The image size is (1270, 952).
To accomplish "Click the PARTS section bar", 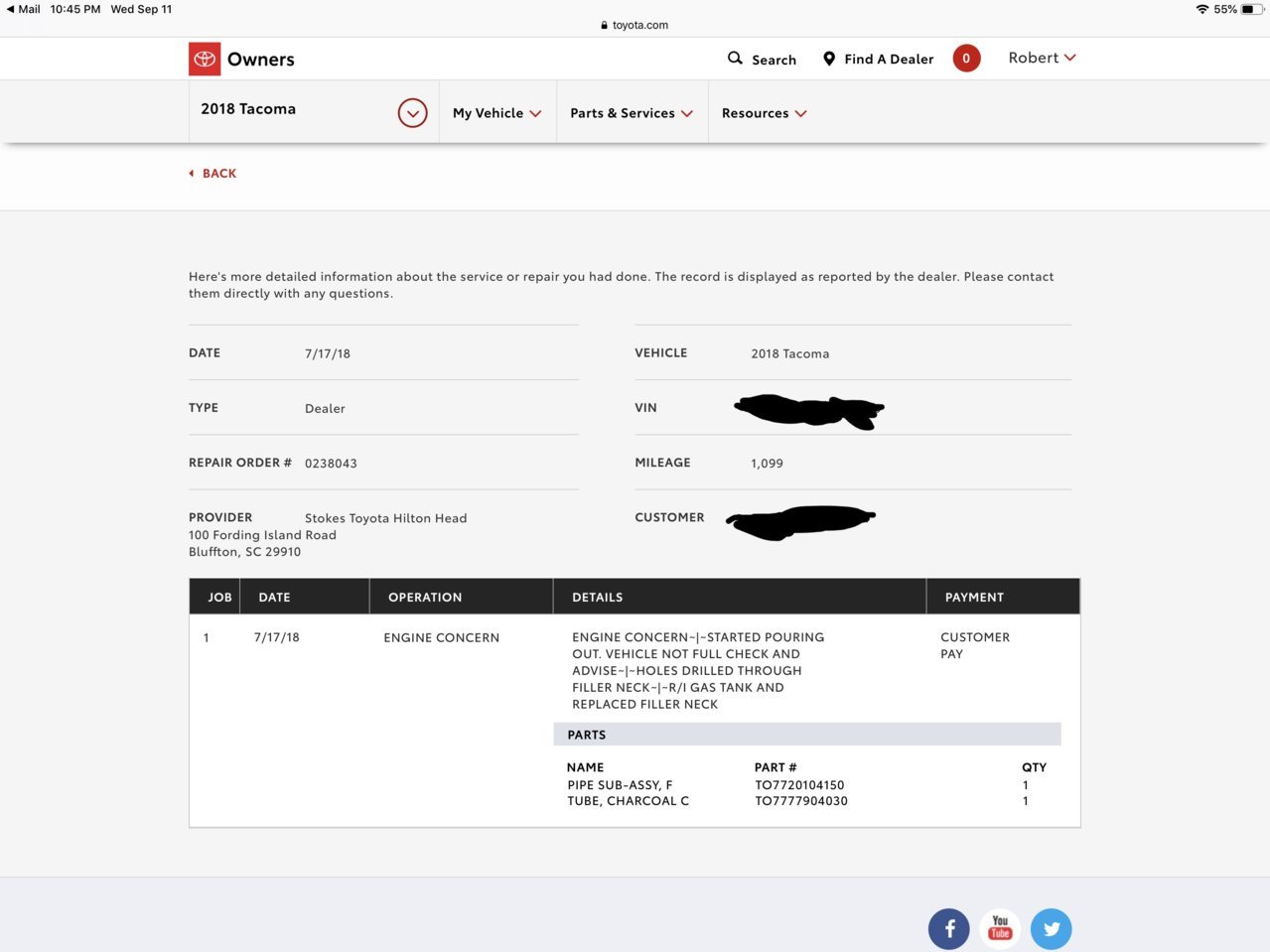I will click(807, 735).
